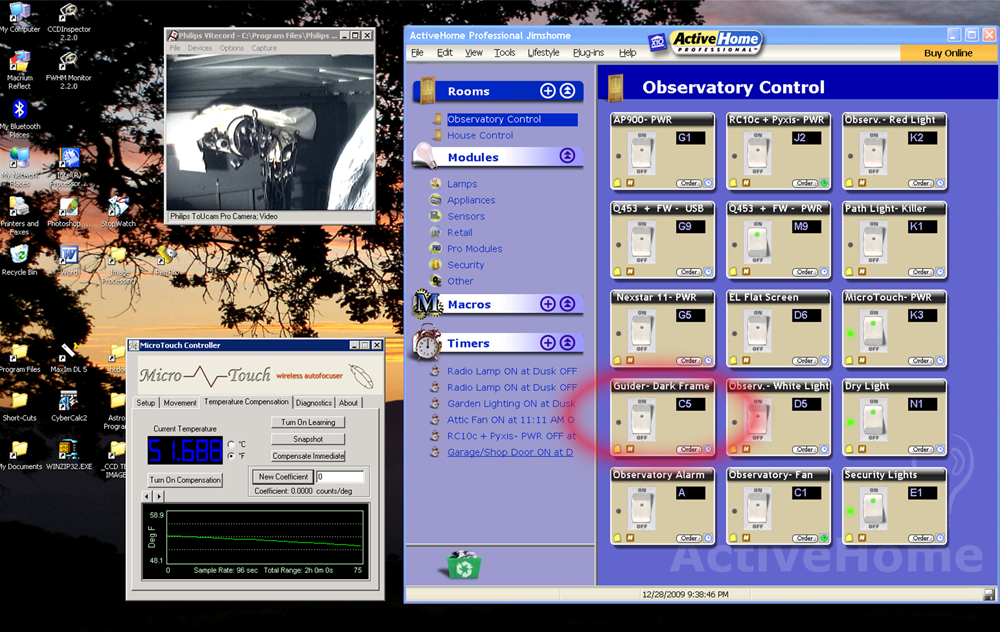The width and height of the screenshot is (1000, 632).
Task: Add a new macro with plus icon
Action: point(548,304)
